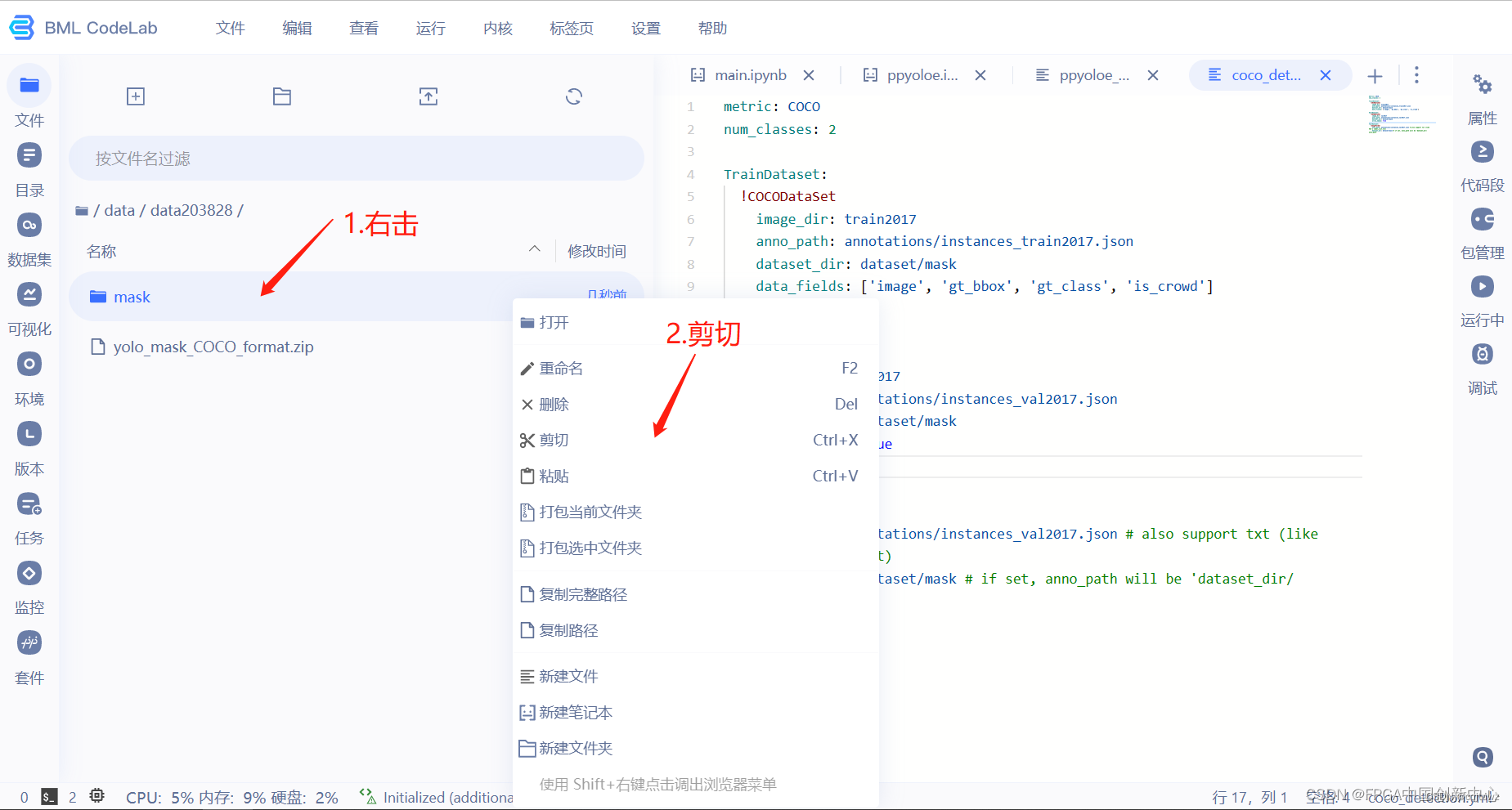Open the tab bar more options menu

tap(1416, 75)
